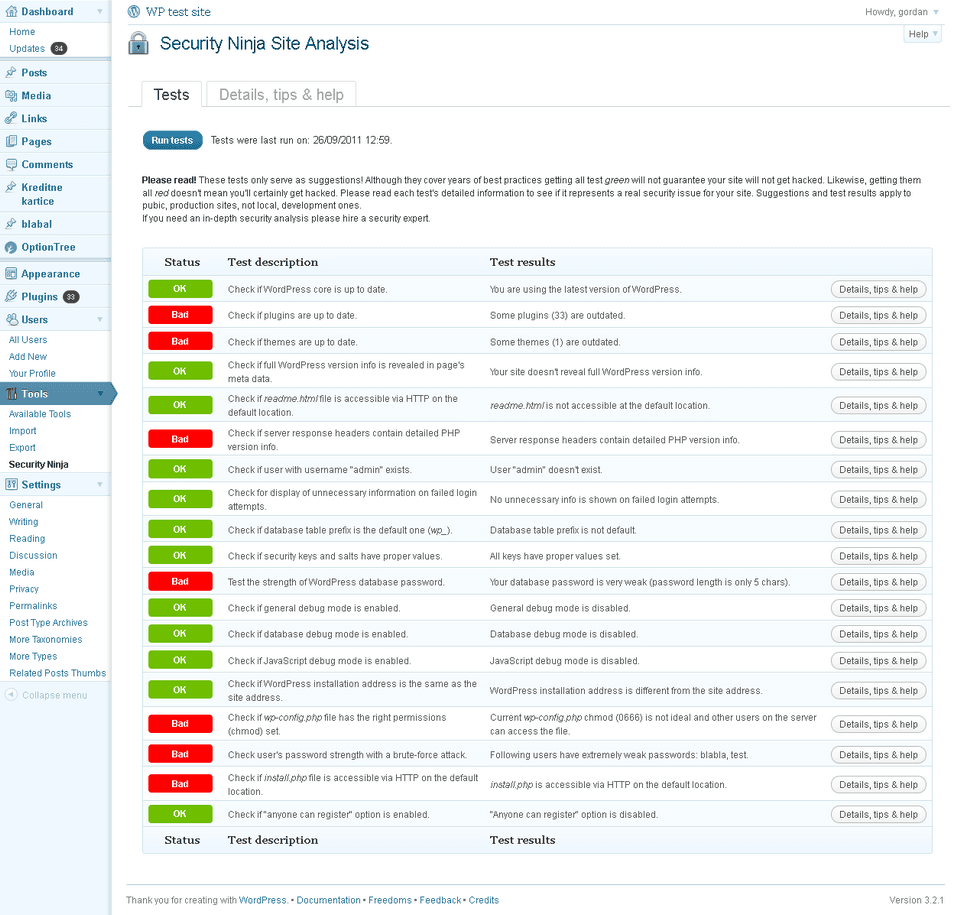Click the Bad status for brute-force password test
This screenshot has width=960, height=915.
click(x=180, y=754)
